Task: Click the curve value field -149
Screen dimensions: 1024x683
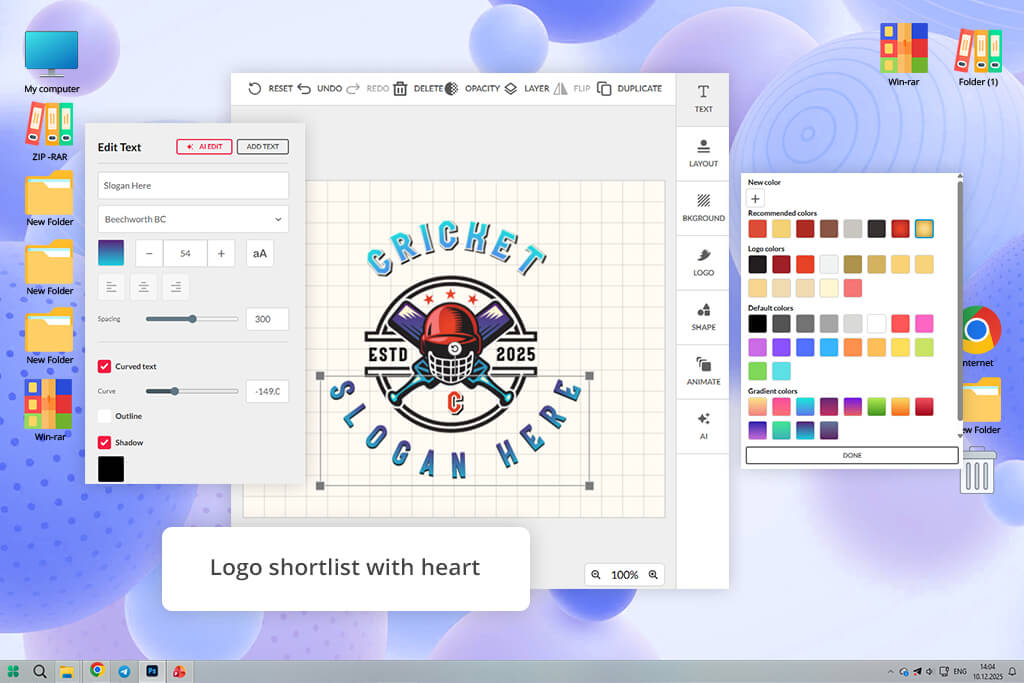Action: point(267,391)
